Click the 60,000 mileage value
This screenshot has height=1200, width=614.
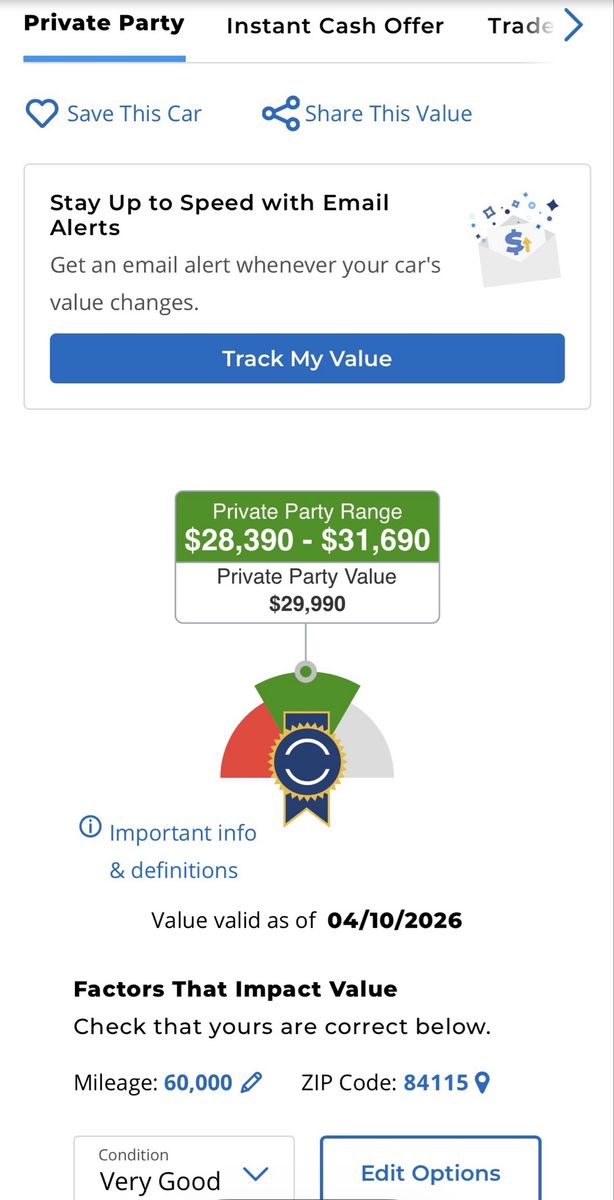198,1082
